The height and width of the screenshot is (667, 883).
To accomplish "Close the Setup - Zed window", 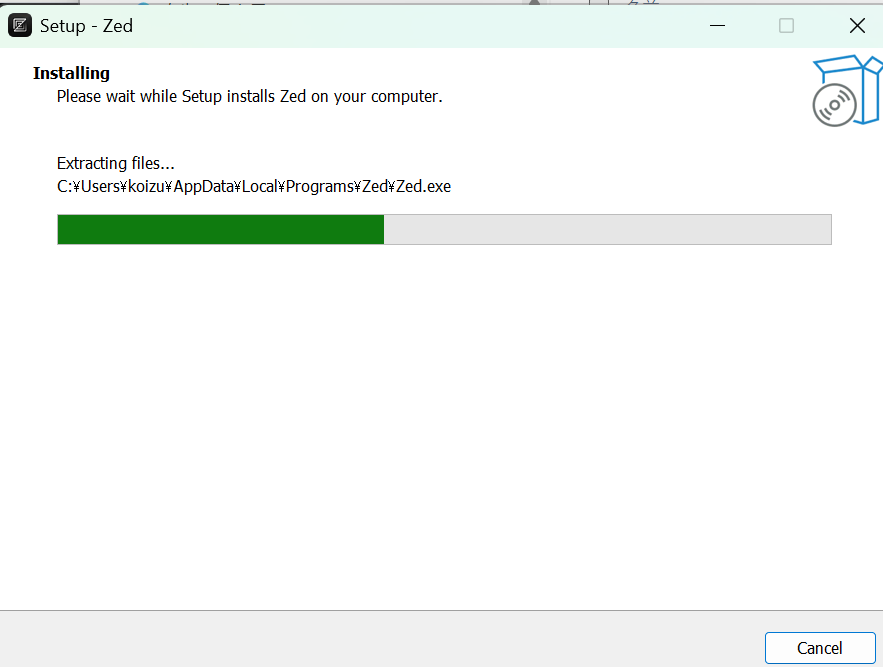I will (857, 25).
